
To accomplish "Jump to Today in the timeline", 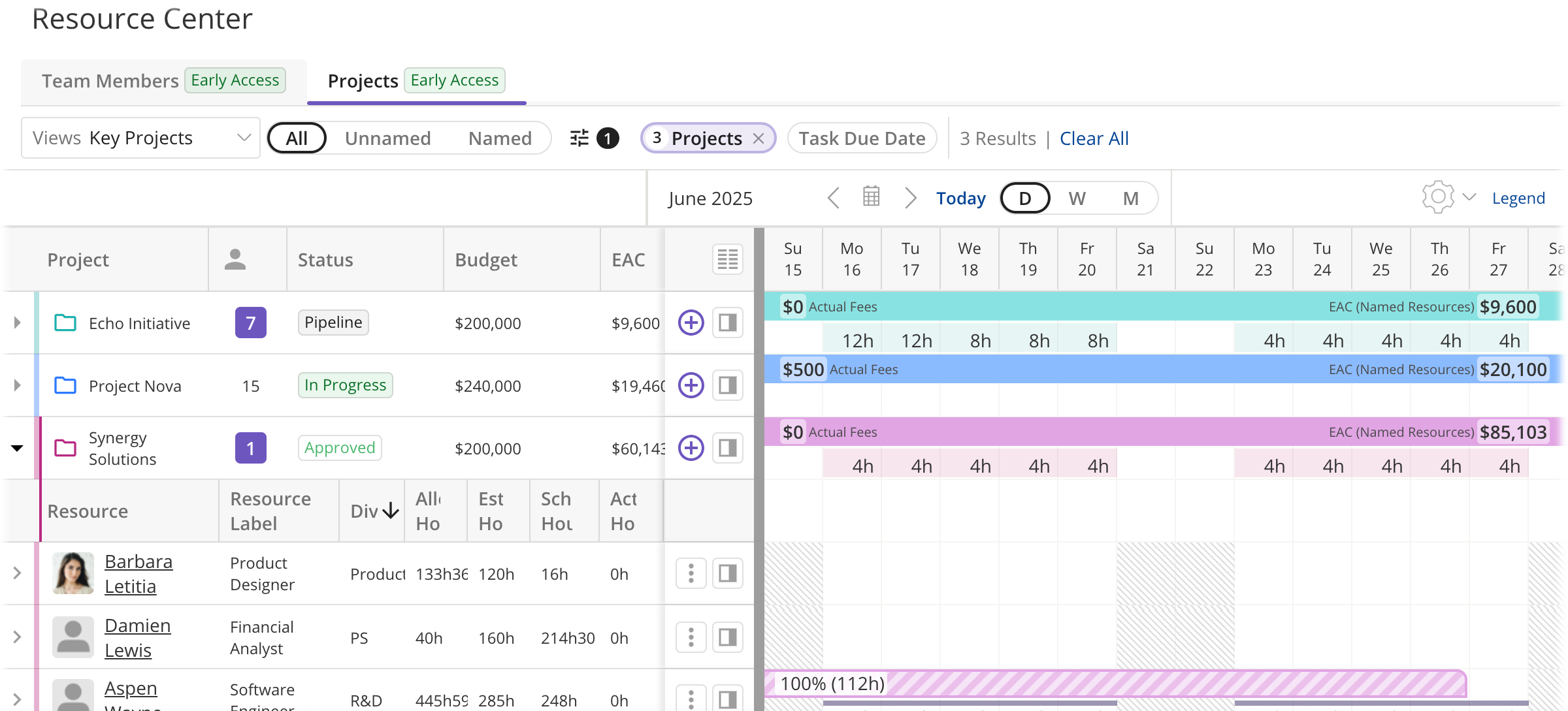I will pos(960,198).
